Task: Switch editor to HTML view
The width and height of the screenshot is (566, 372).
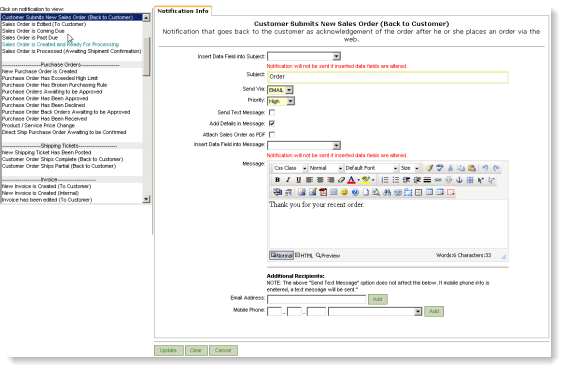Action: click(x=304, y=255)
